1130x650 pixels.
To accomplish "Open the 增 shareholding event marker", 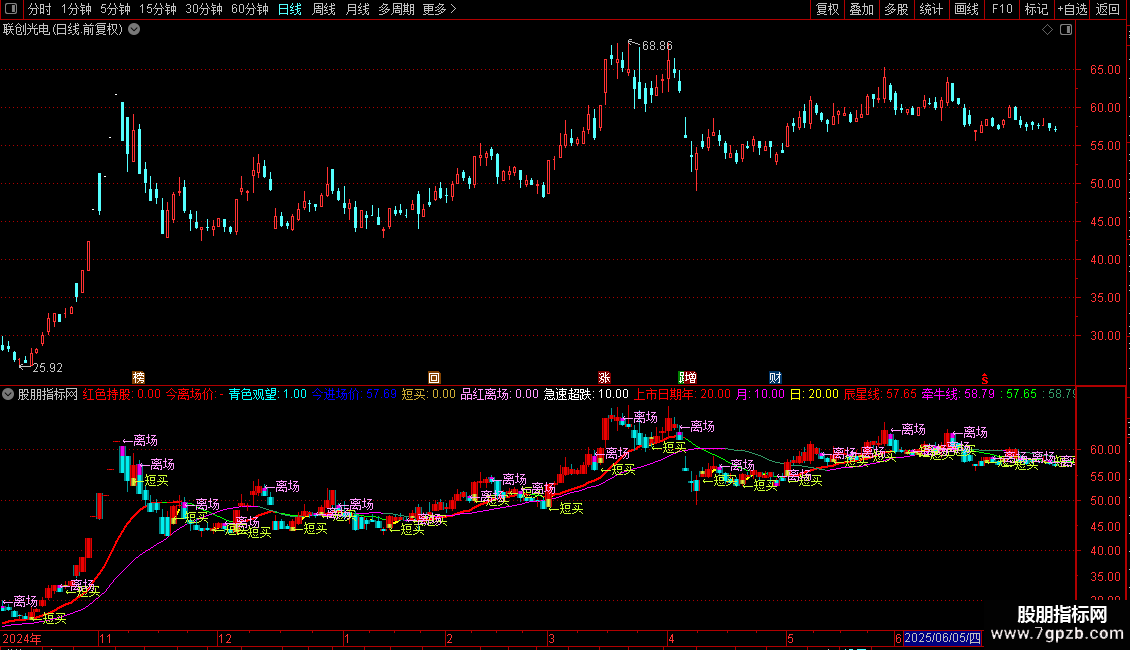I will 688,378.
